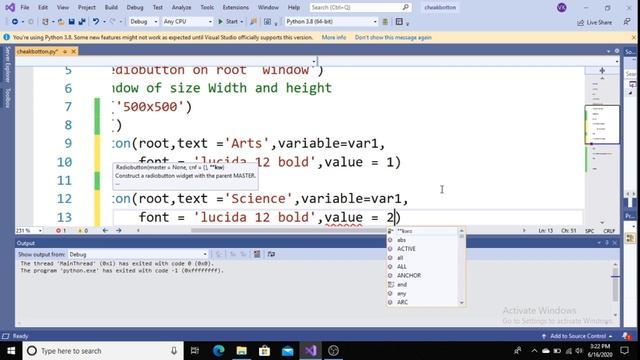Image resolution: width=640 pixels, height=360 pixels.
Task: Switch to the cheakbotton.py editor tab
Action: 38,51
